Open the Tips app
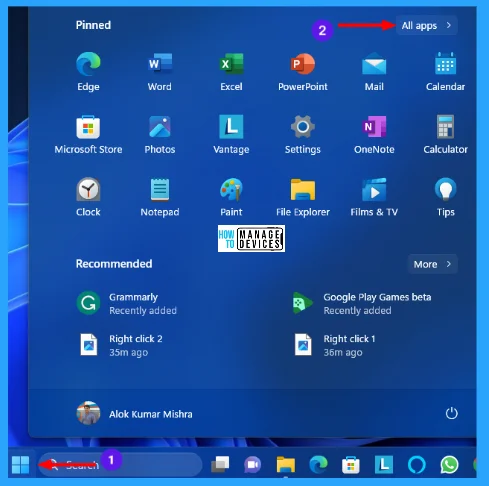This screenshot has height=486, width=489. tap(445, 197)
